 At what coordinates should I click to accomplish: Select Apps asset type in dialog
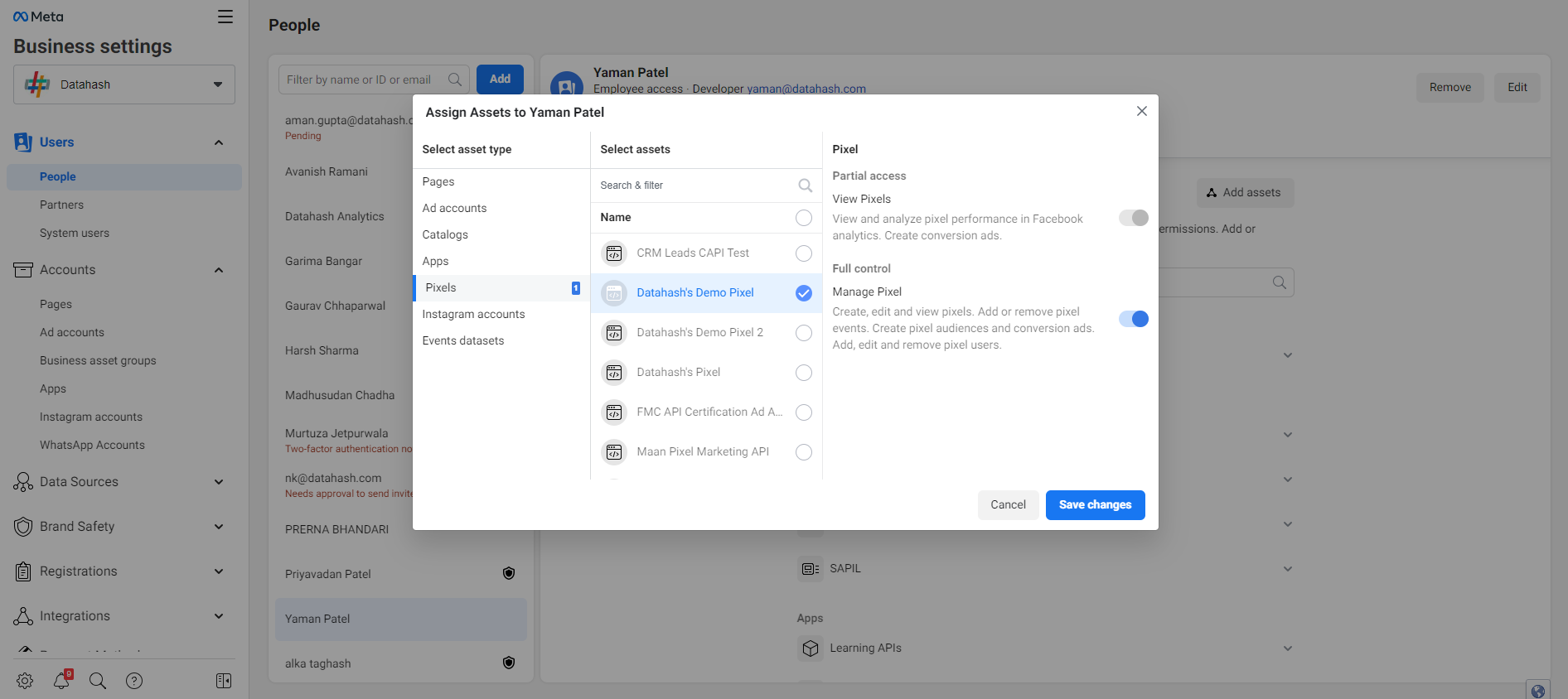coord(501,262)
